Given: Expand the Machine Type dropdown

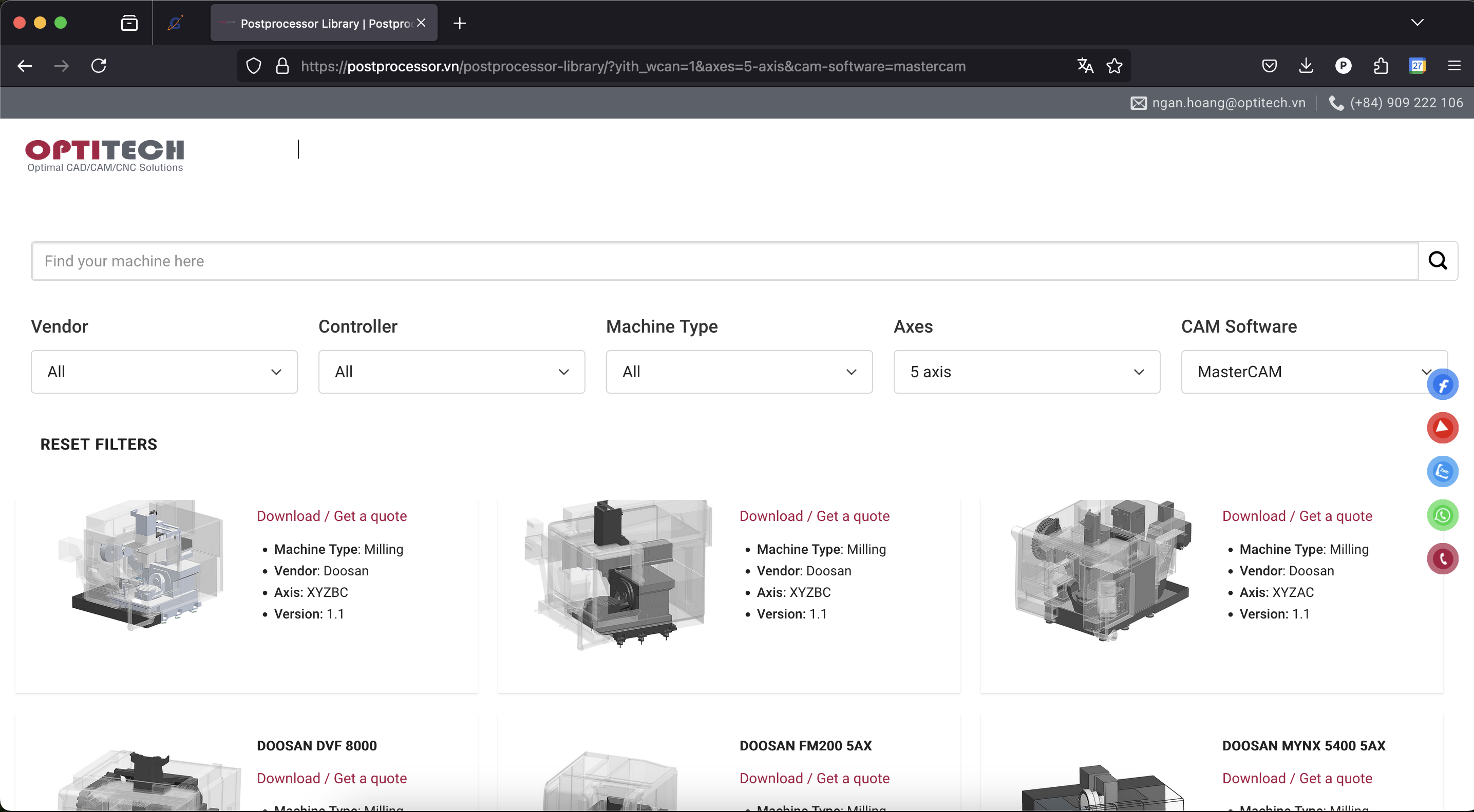Looking at the screenshot, I should (739, 372).
